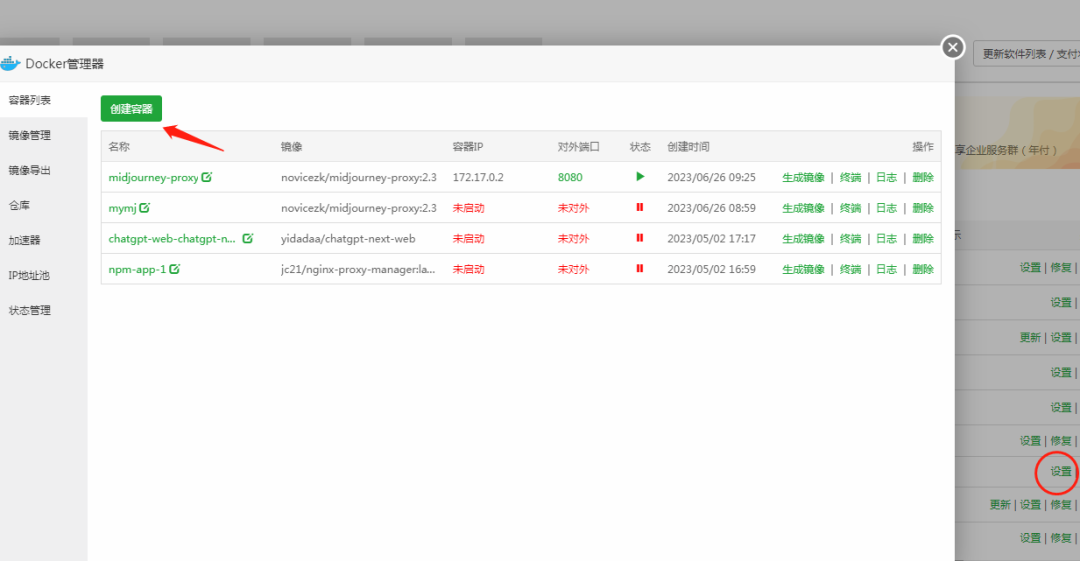Open 终端 for midjourney-proxy
The image size is (1080, 561).
[851, 177]
